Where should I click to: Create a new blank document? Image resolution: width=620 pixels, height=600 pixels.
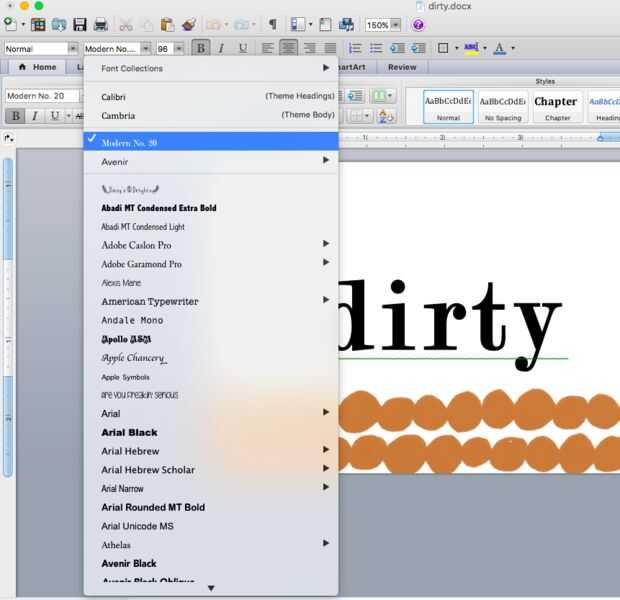[x=10, y=25]
